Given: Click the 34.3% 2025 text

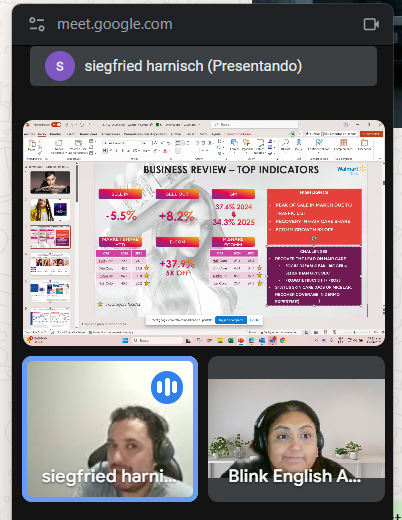Looking at the screenshot, I should [234, 222].
